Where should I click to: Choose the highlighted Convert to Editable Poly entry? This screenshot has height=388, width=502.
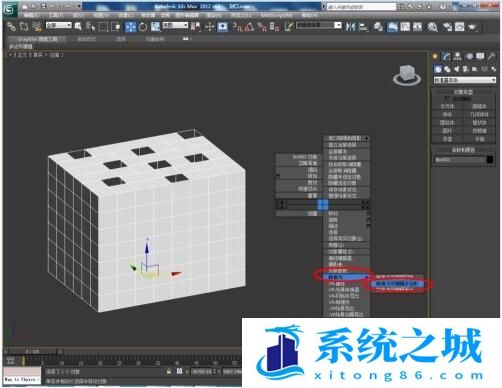click(x=396, y=284)
